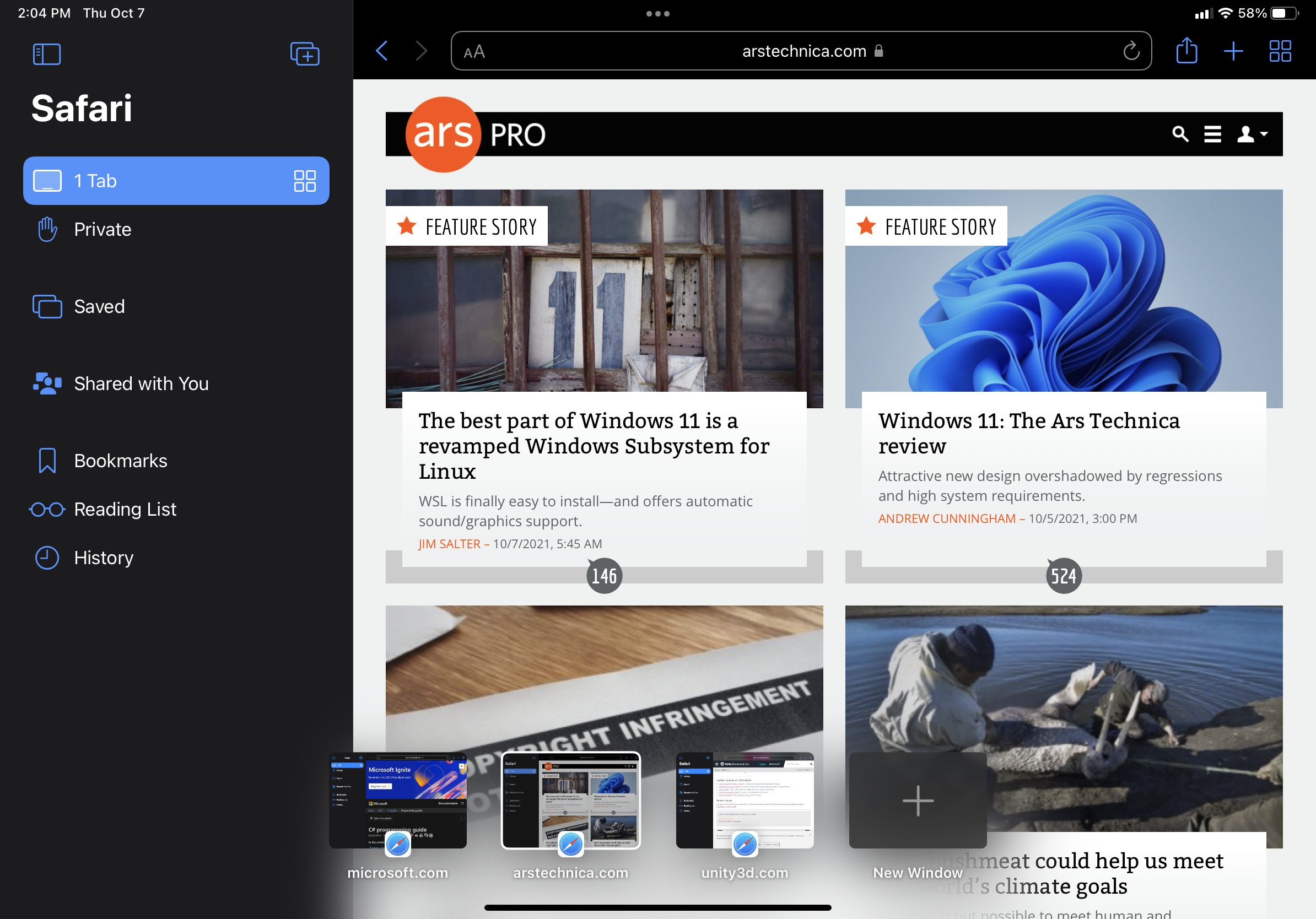Click the arstechnica.com address field
The height and width of the screenshot is (919, 1316).
803,51
